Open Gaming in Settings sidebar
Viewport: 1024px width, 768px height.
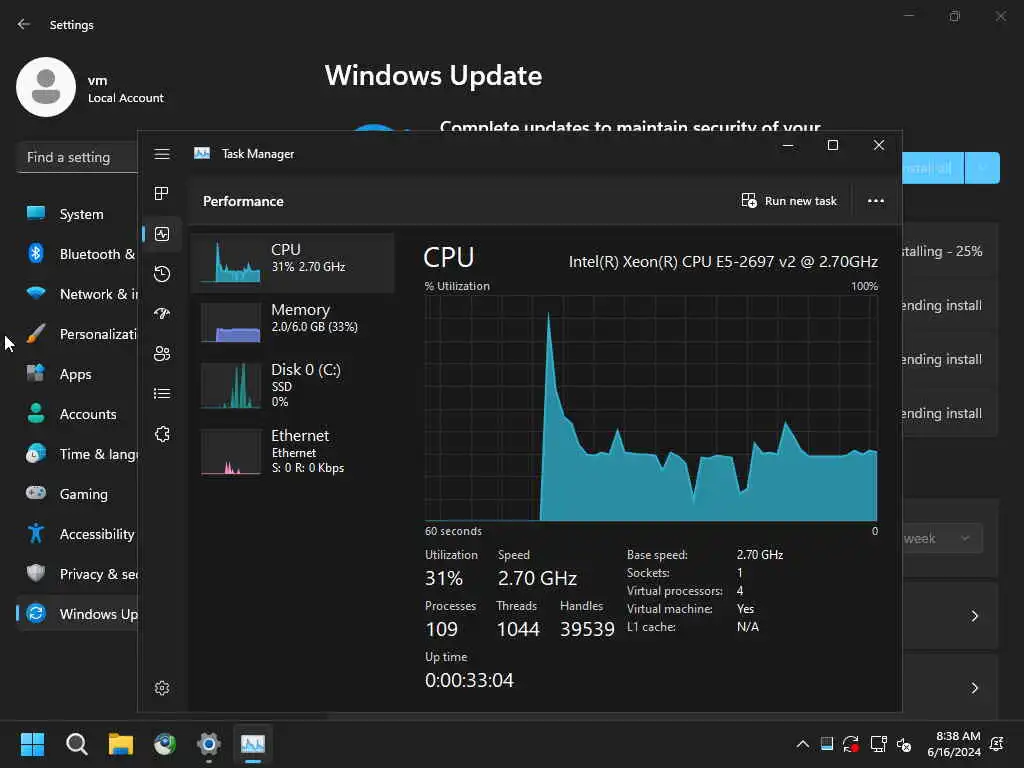(x=77, y=494)
